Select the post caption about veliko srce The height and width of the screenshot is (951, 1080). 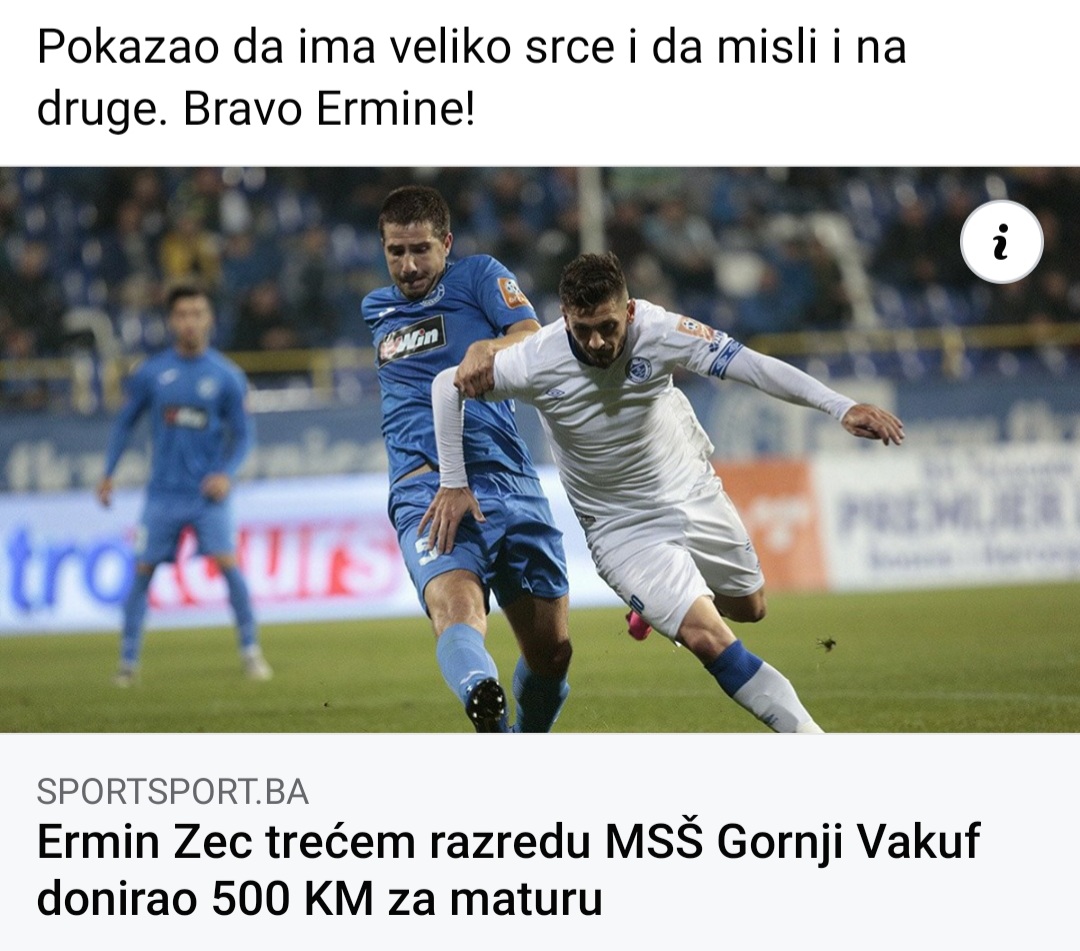[x=471, y=79]
